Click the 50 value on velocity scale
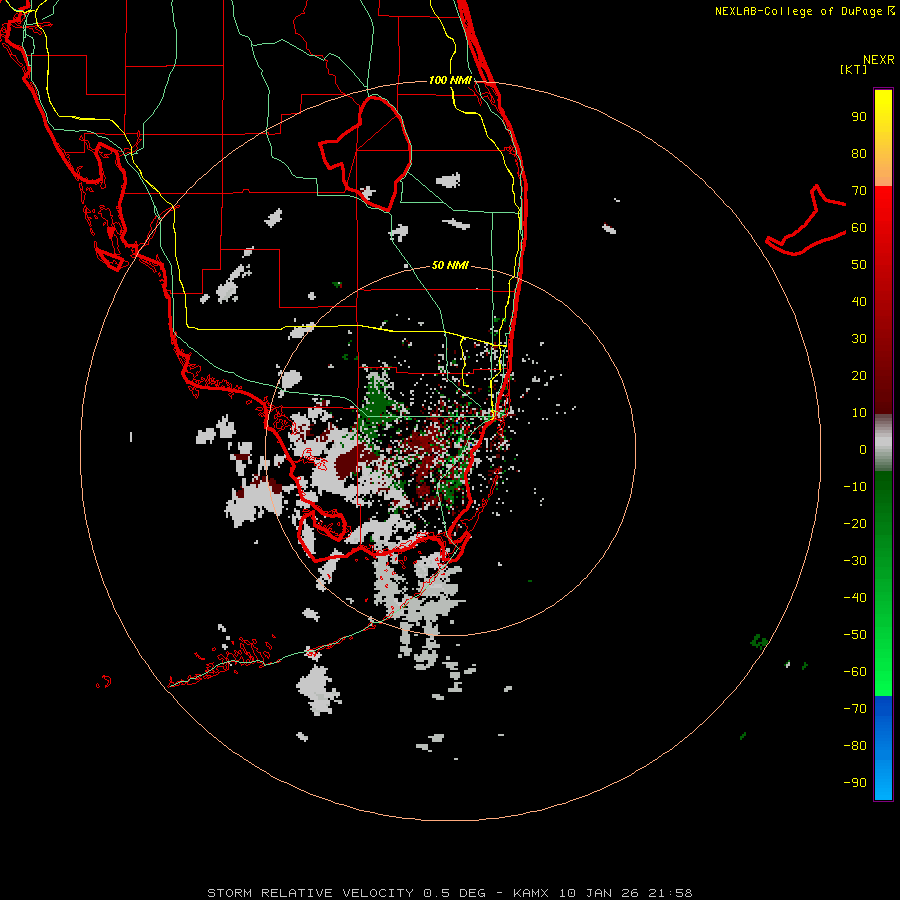The width and height of the screenshot is (900, 900). coord(859,265)
